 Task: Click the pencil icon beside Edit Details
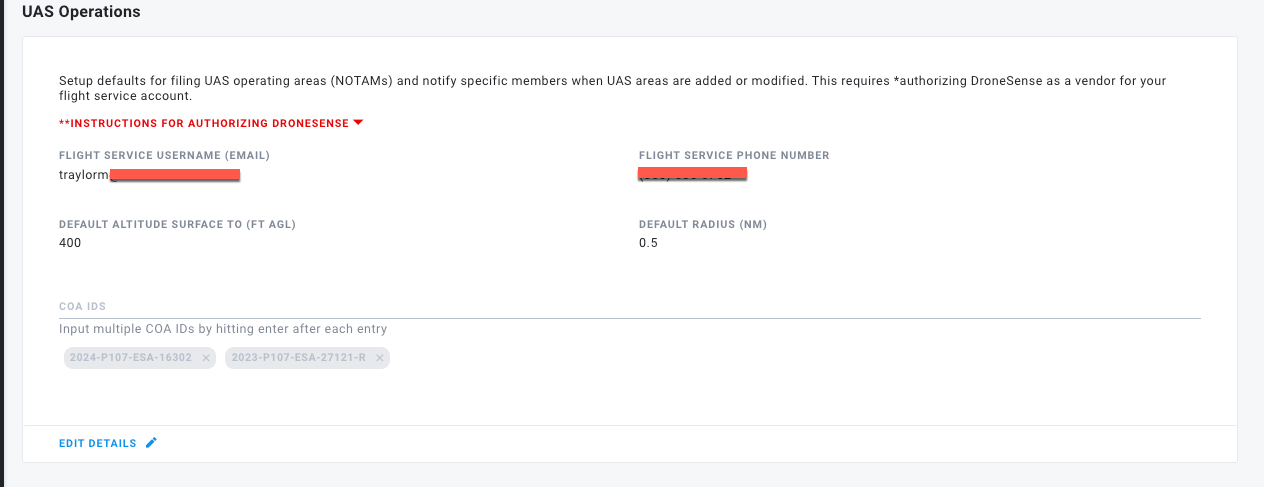(x=151, y=443)
